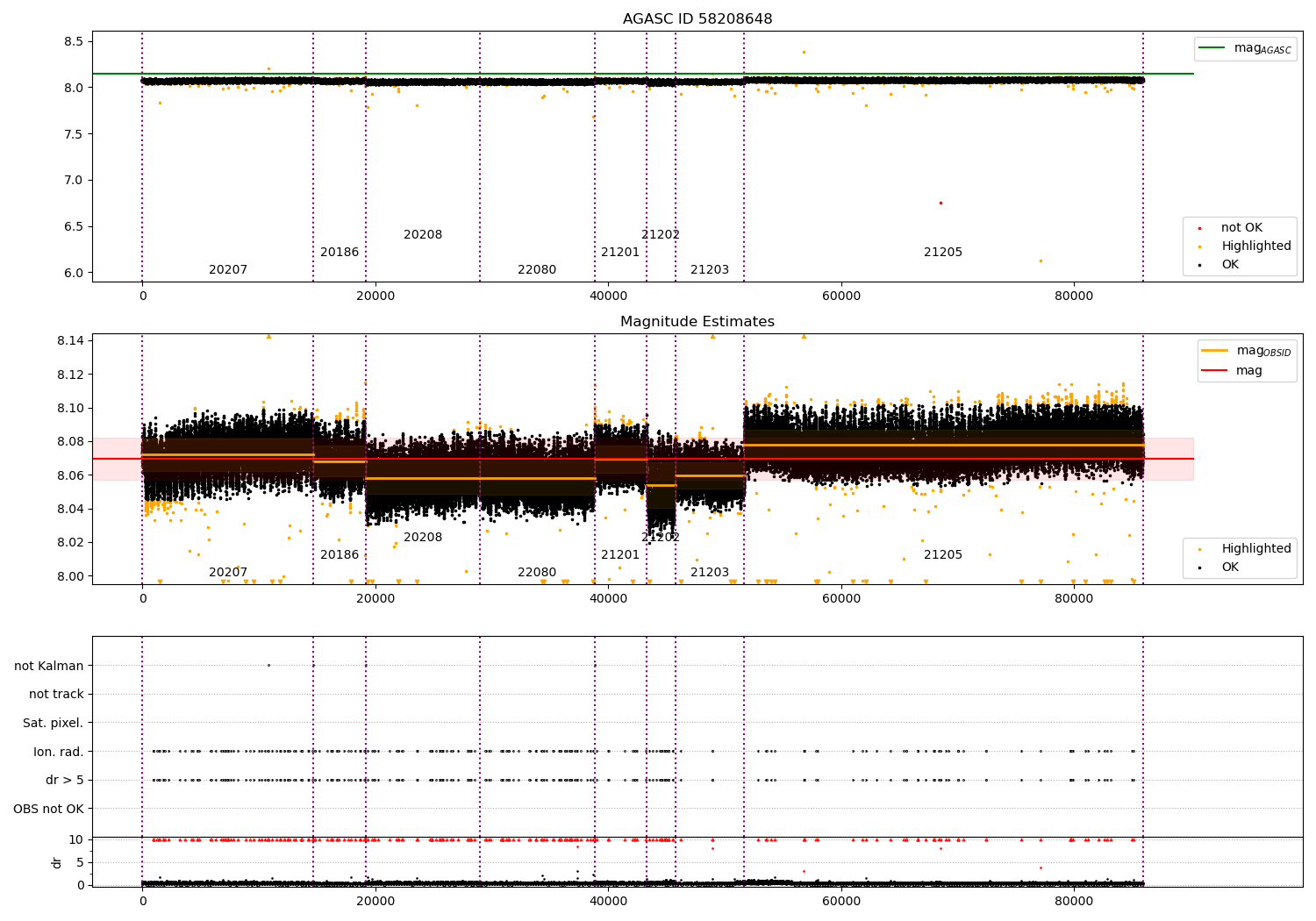Click OBSID label 21205 in Magnitude Estimates plot
Viewport: 1316px width, 921px height.
[943, 555]
